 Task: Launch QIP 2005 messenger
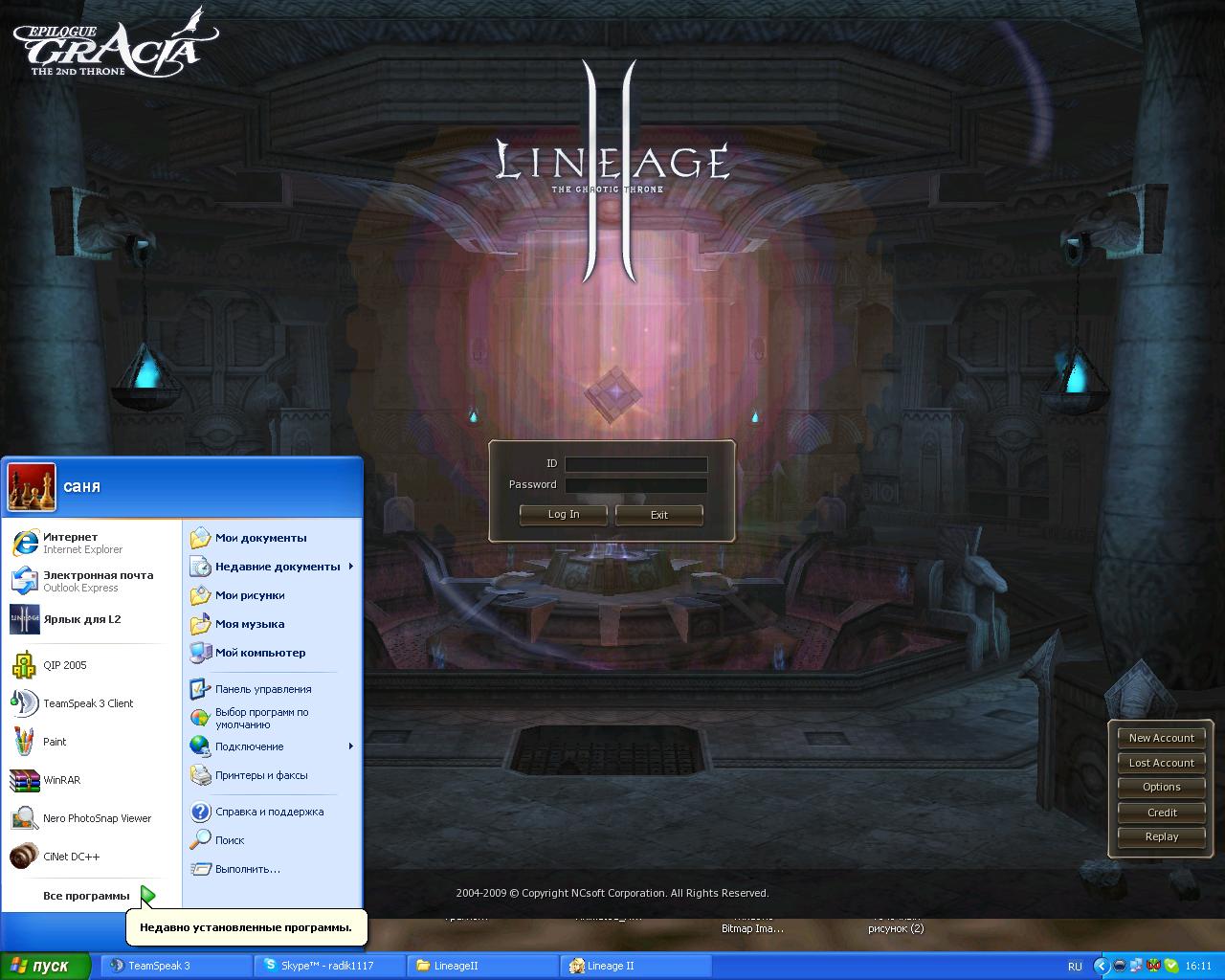[91, 665]
